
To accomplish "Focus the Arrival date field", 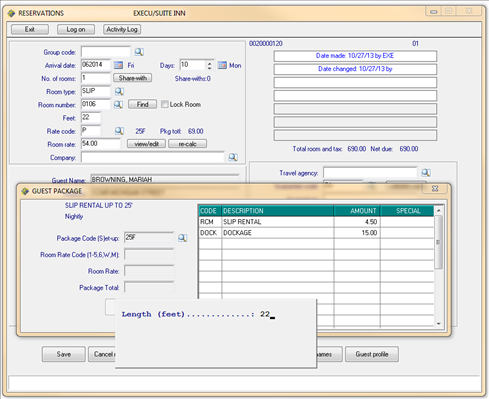I will click(x=96, y=65).
